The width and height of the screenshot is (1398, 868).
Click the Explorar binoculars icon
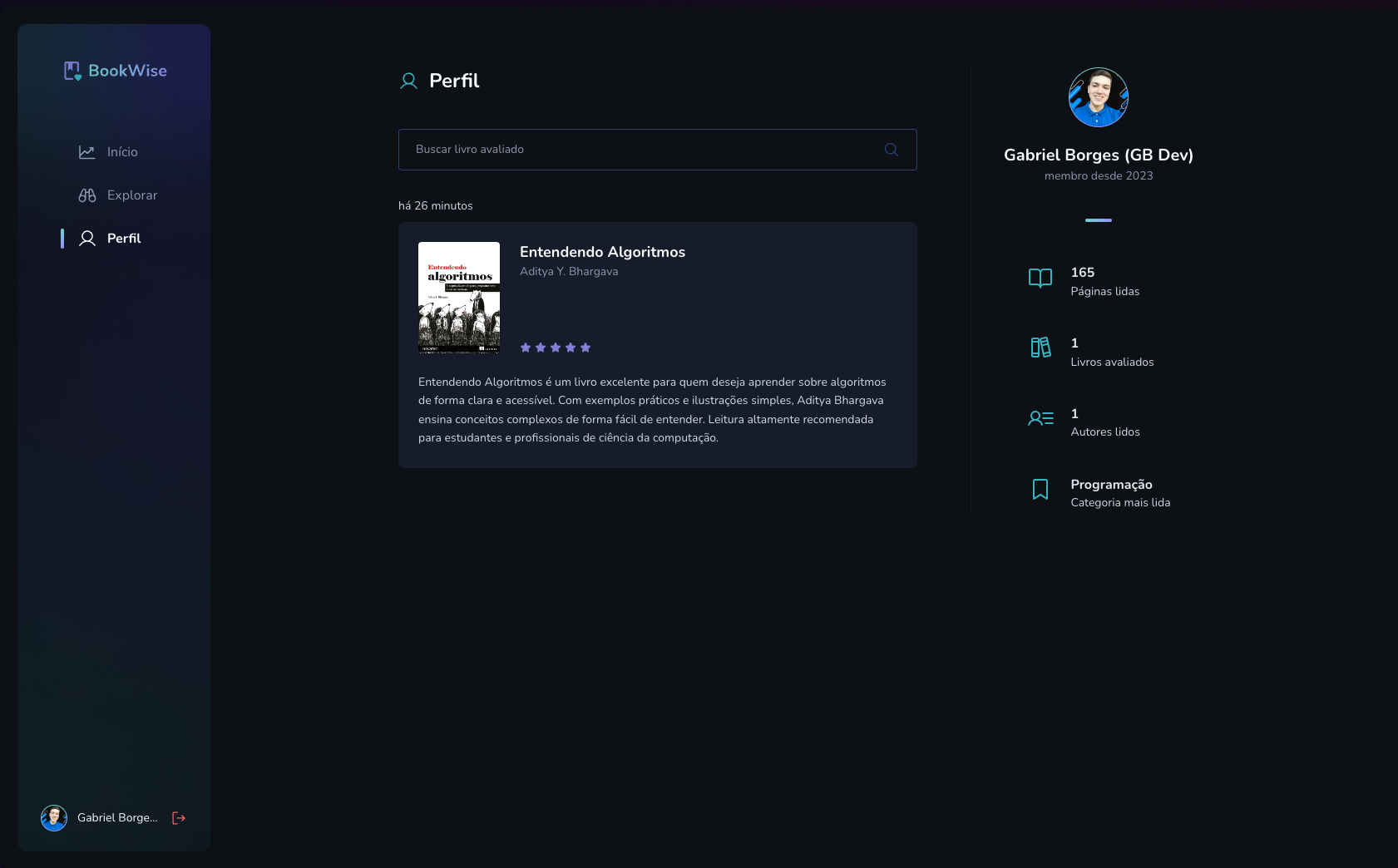click(x=86, y=195)
